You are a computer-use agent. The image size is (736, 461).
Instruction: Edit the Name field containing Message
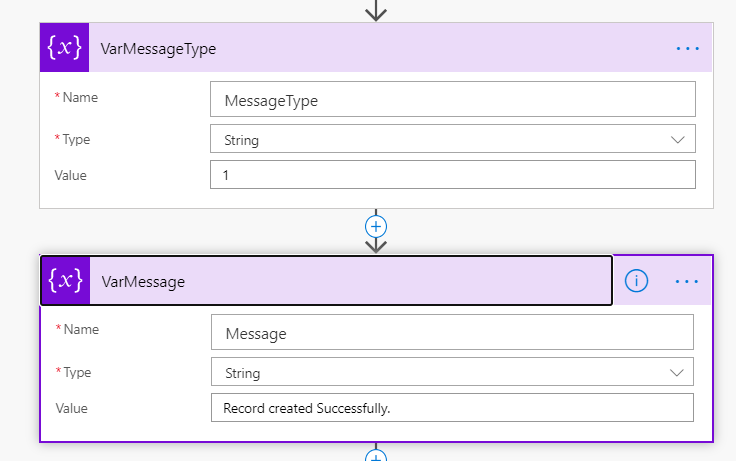click(452, 332)
